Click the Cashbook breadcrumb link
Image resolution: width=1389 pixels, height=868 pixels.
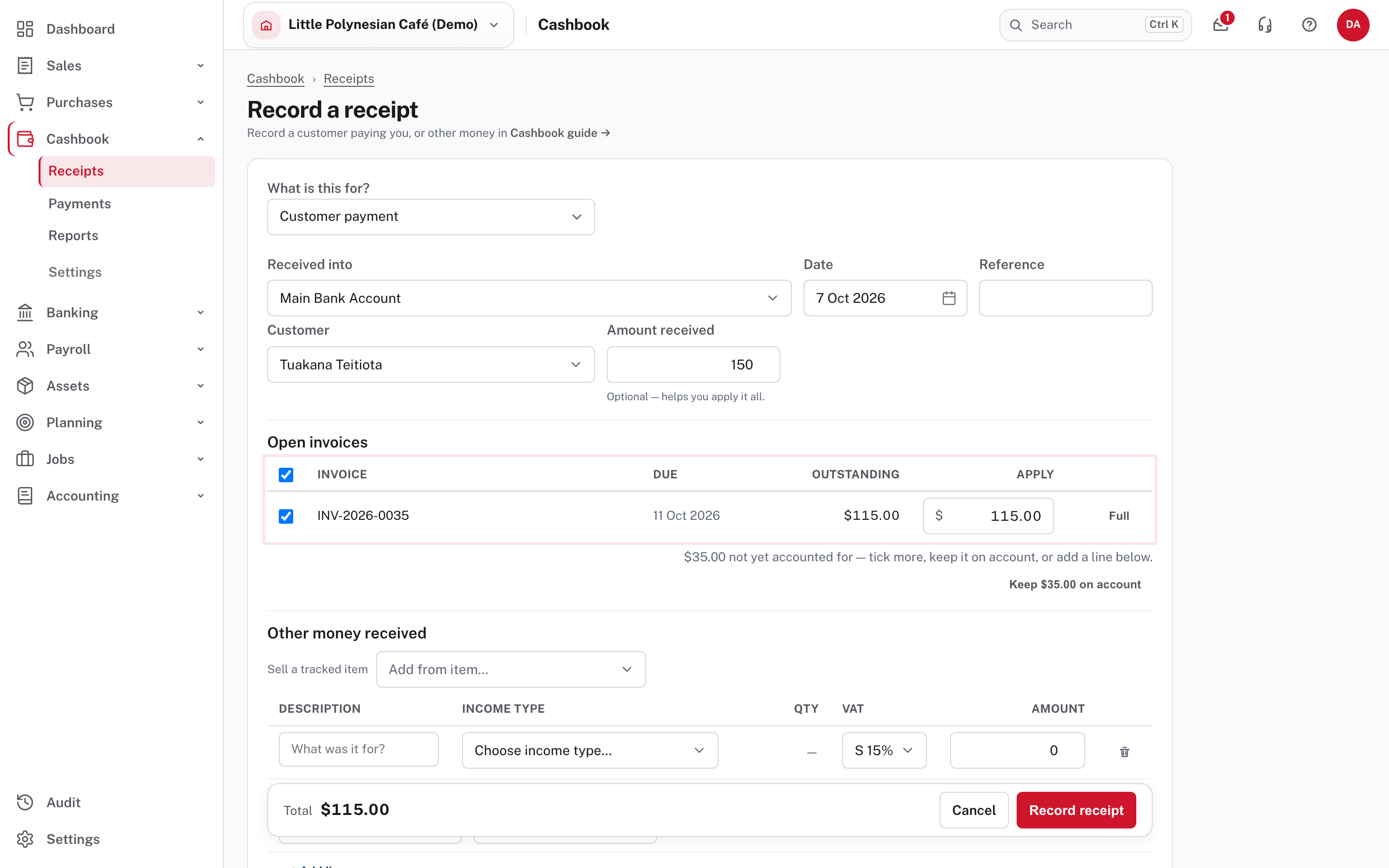275,79
